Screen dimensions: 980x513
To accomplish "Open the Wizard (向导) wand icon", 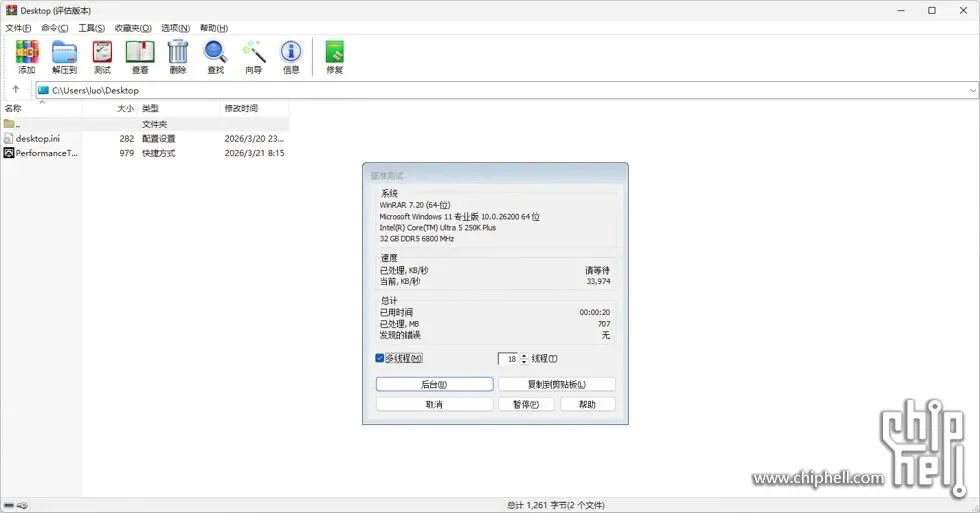I will [x=254, y=57].
